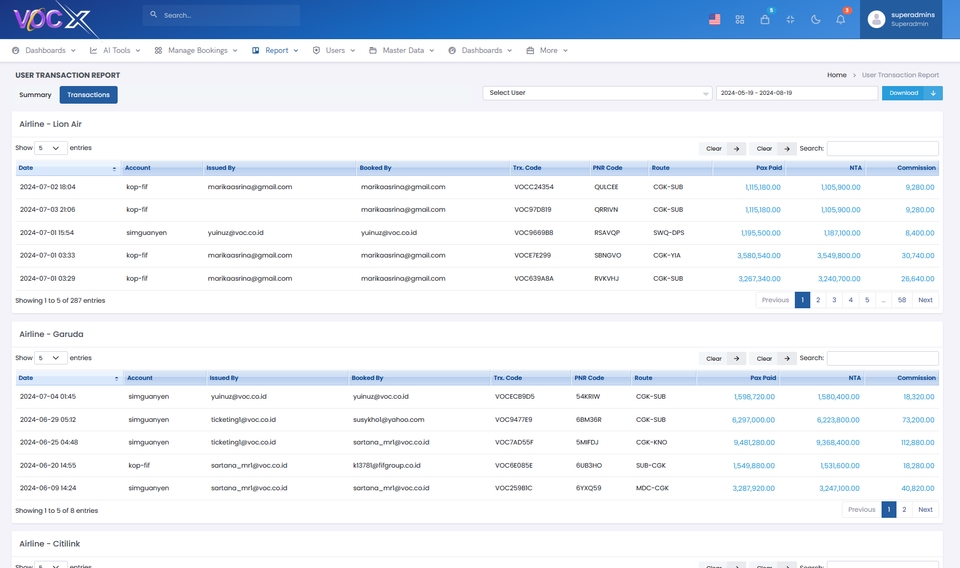Screen dimensions: 960x568
Task: Expand the Select User dropdown
Action: [597, 93]
